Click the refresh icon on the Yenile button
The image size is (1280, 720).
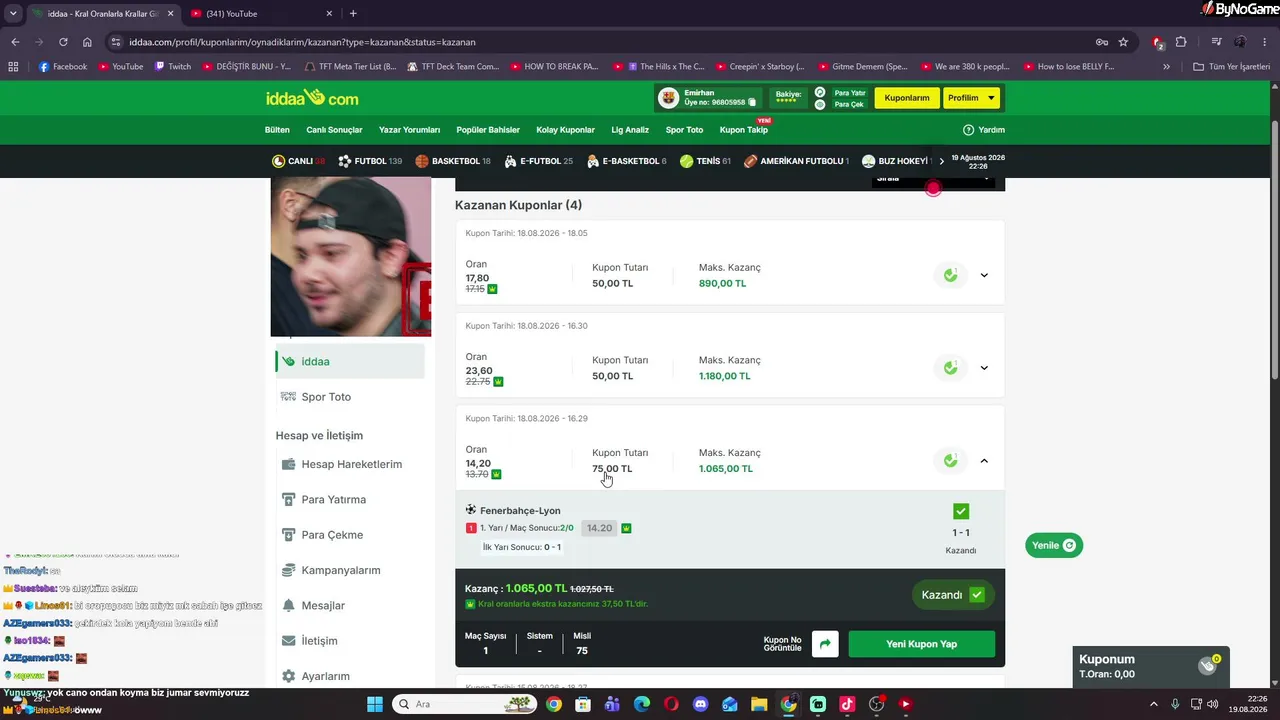(x=1069, y=545)
